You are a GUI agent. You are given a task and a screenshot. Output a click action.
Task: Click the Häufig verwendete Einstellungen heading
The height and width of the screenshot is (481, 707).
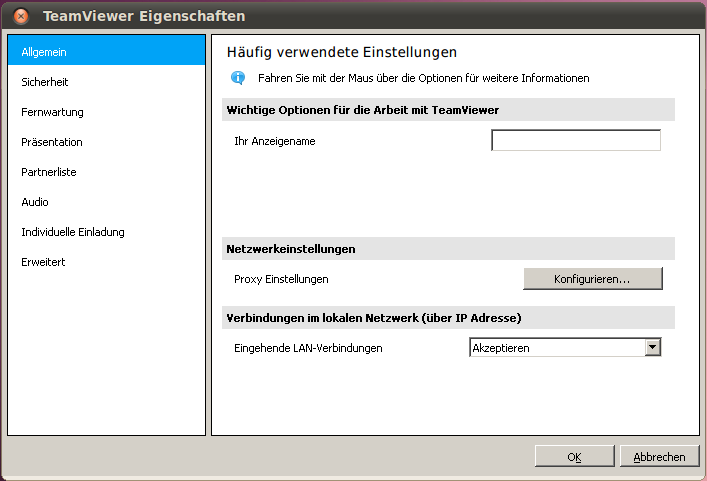[342, 51]
